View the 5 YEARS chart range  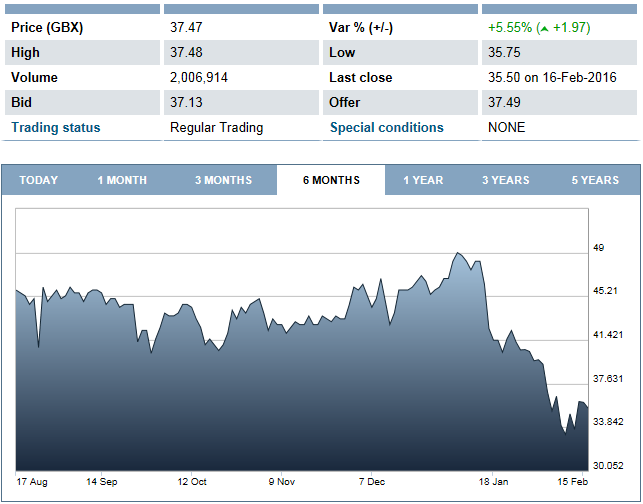[x=595, y=180]
